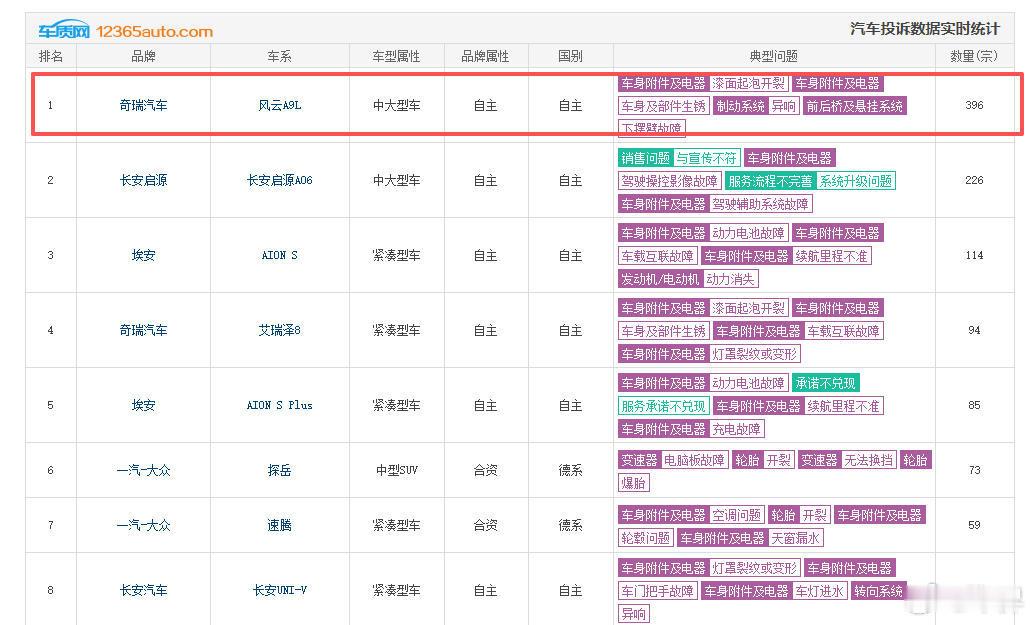Open brand 埃安 in the AION S row

[x=143, y=255]
